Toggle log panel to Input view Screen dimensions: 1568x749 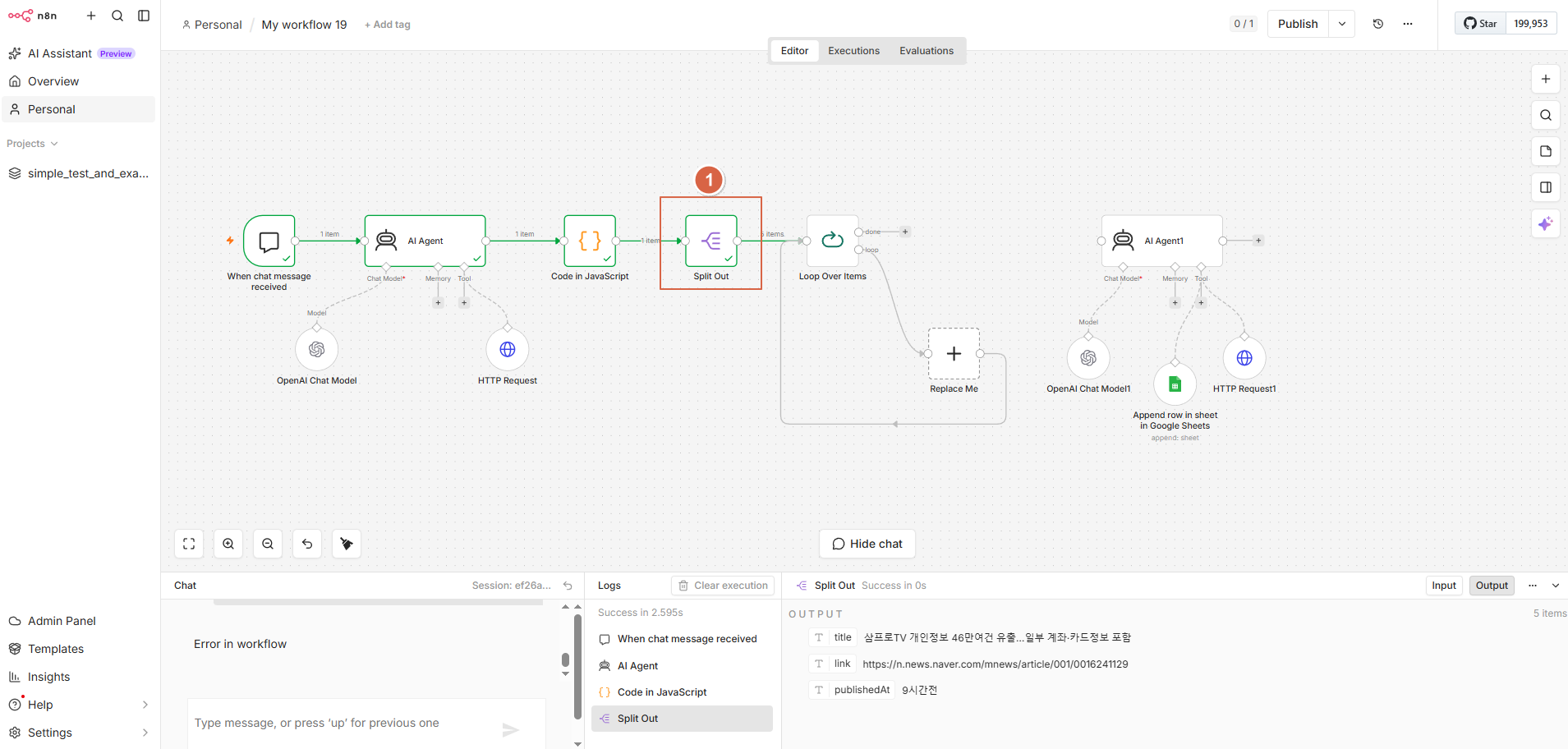tap(1443, 586)
